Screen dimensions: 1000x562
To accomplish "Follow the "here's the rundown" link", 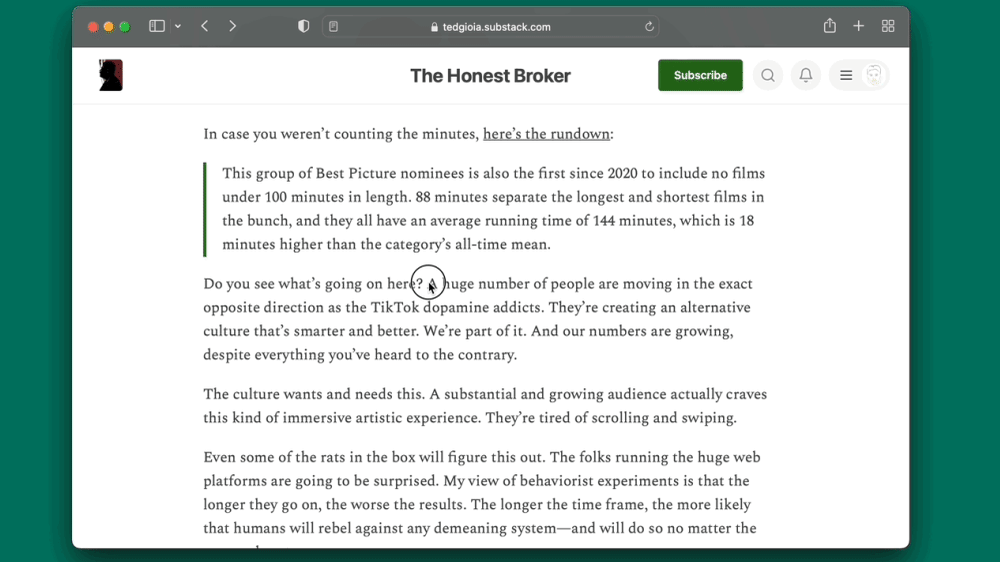I will click(x=546, y=134).
